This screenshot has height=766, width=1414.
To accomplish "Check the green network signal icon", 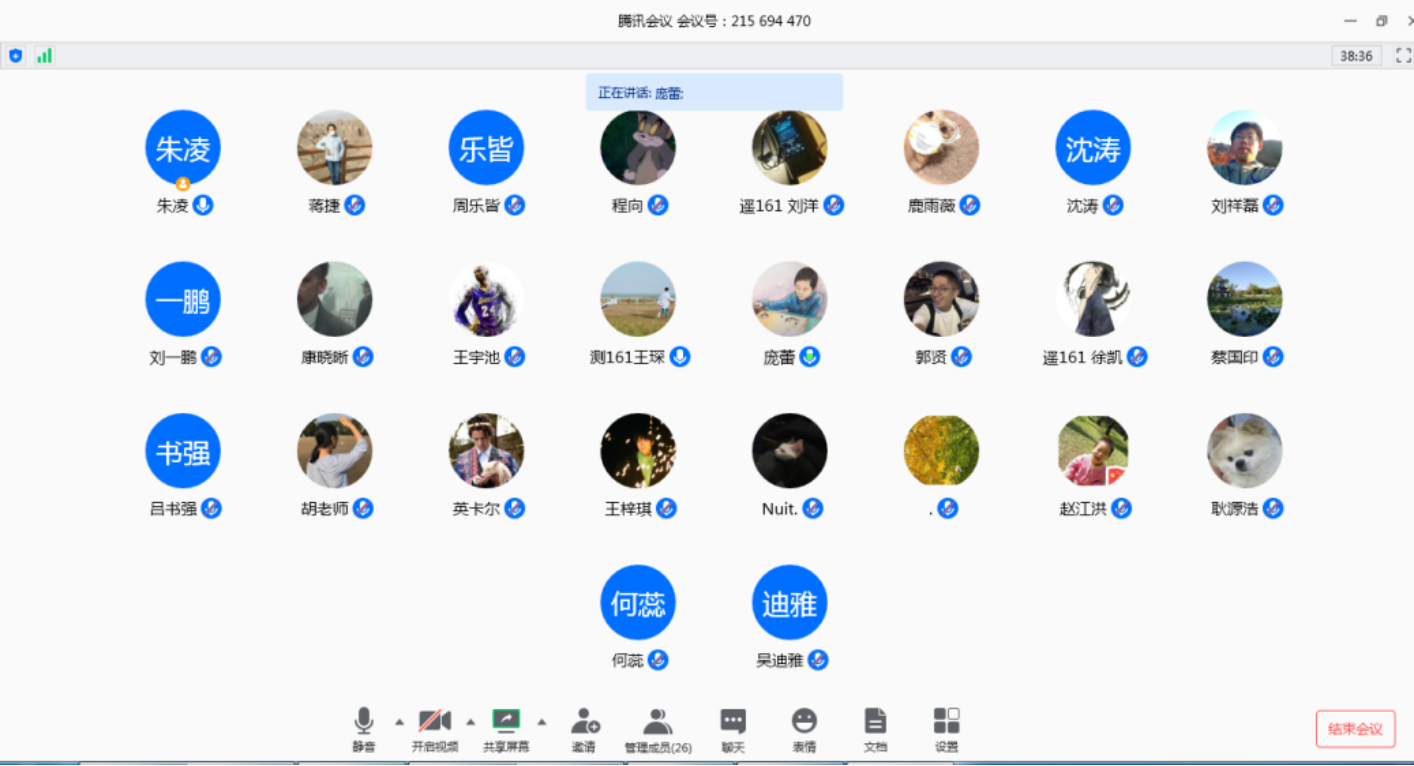I will point(44,56).
